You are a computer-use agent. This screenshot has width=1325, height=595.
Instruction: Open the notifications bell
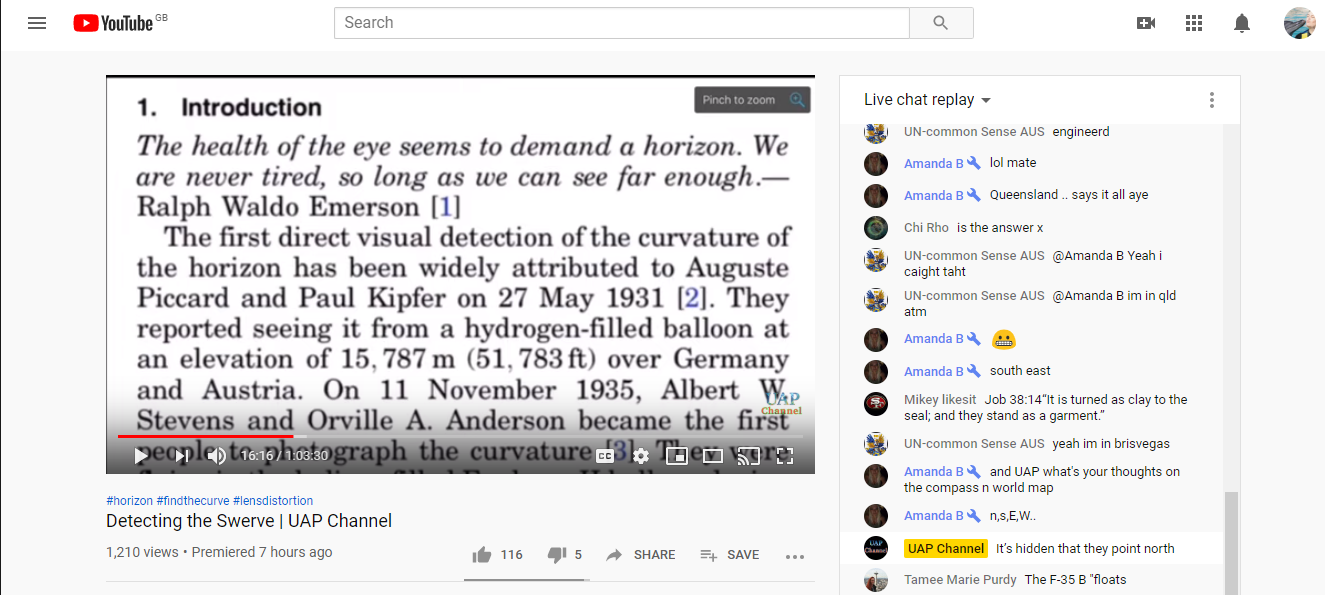1241,23
